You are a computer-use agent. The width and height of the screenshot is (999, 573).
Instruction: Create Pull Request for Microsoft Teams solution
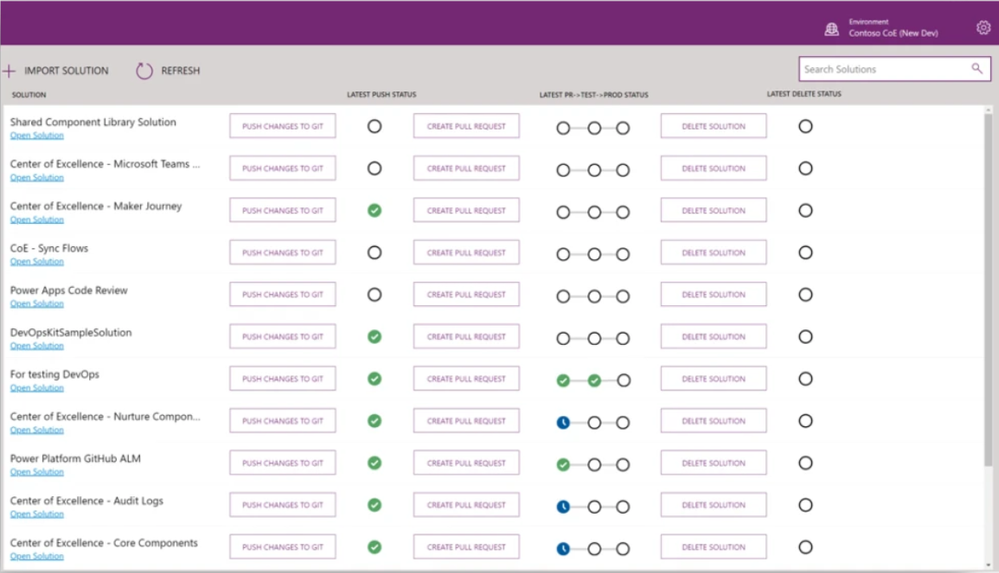(x=466, y=168)
